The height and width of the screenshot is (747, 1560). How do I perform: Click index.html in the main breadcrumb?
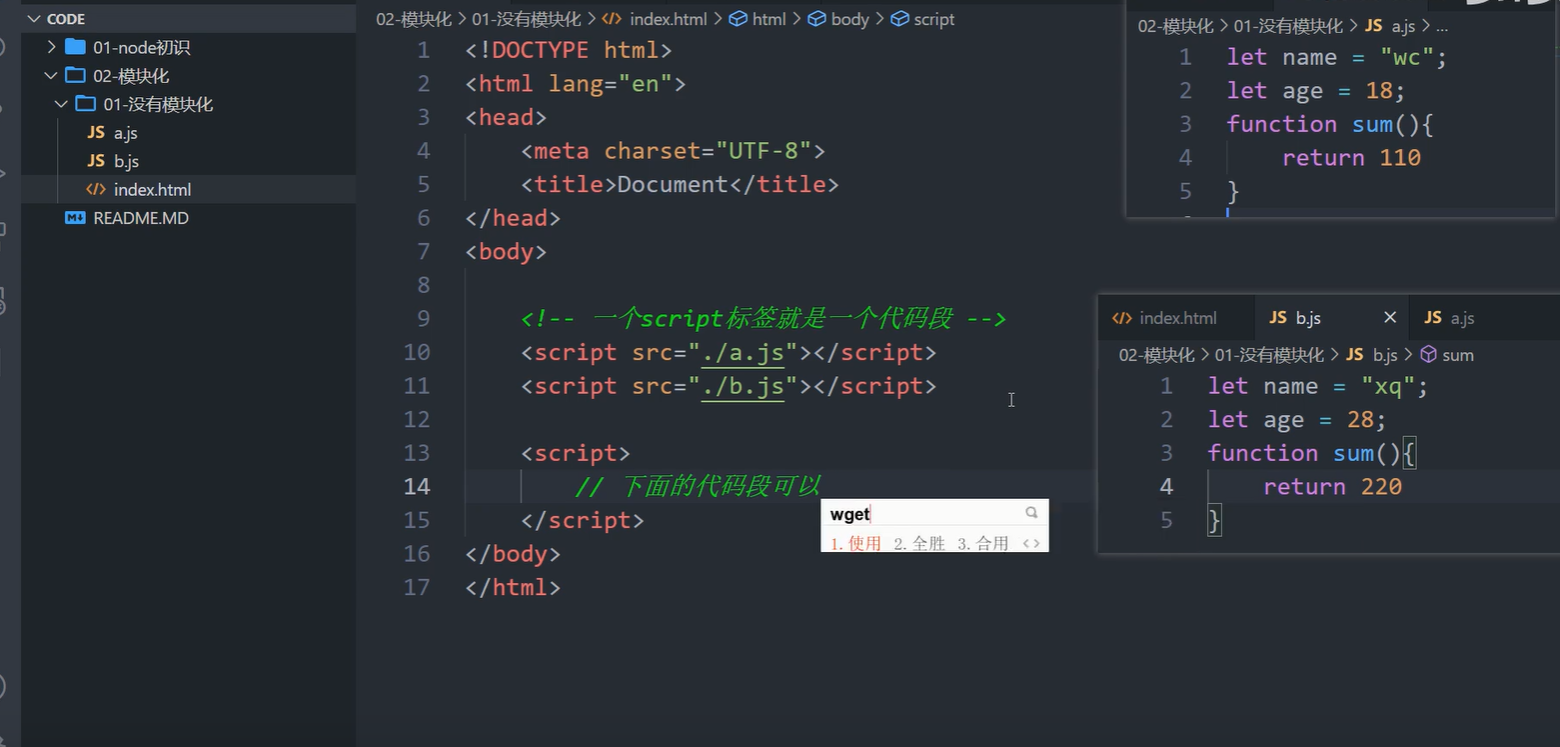click(x=668, y=19)
